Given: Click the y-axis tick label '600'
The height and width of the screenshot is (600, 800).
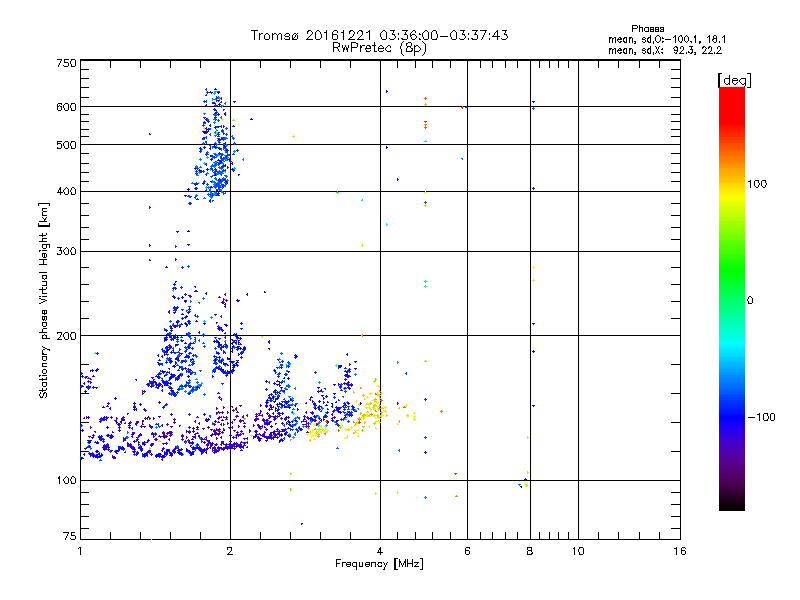Looking at the screenshot, I should (66, 107).
